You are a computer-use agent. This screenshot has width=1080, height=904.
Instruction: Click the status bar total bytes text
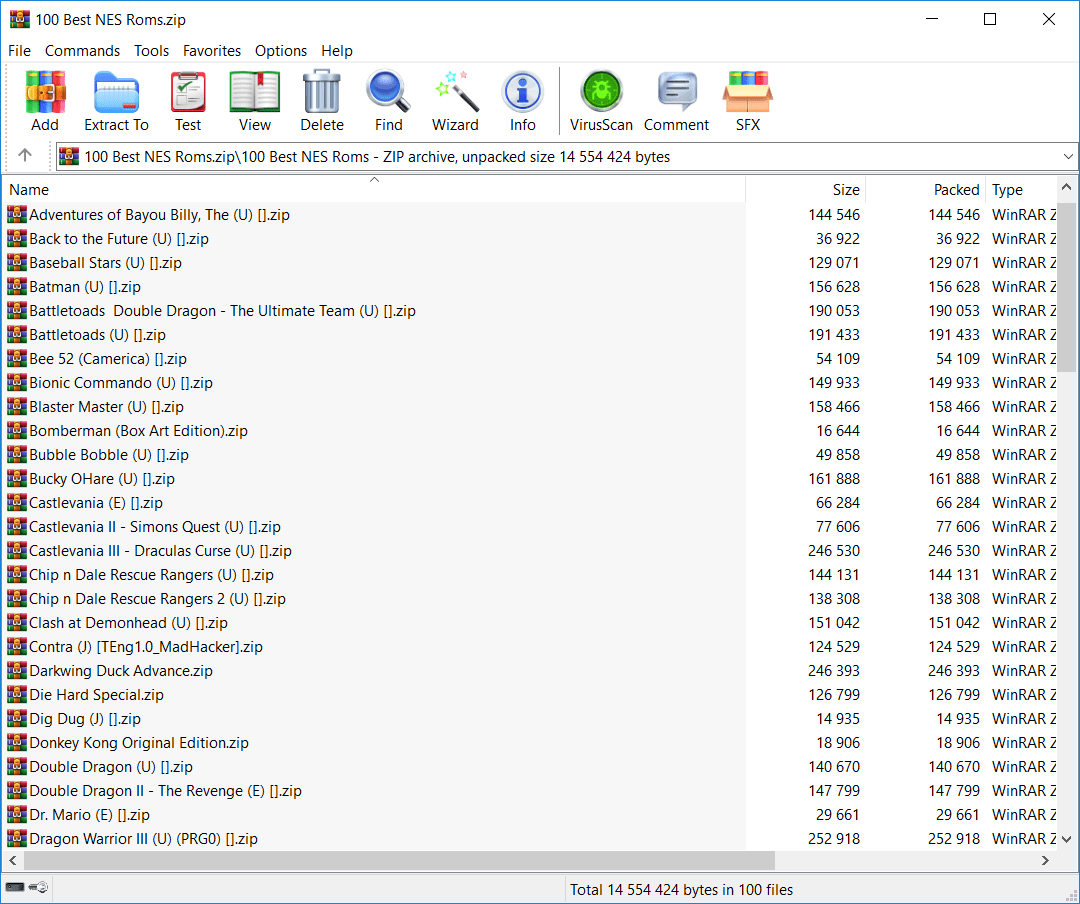pyautogui.click(x=681, y=890)
